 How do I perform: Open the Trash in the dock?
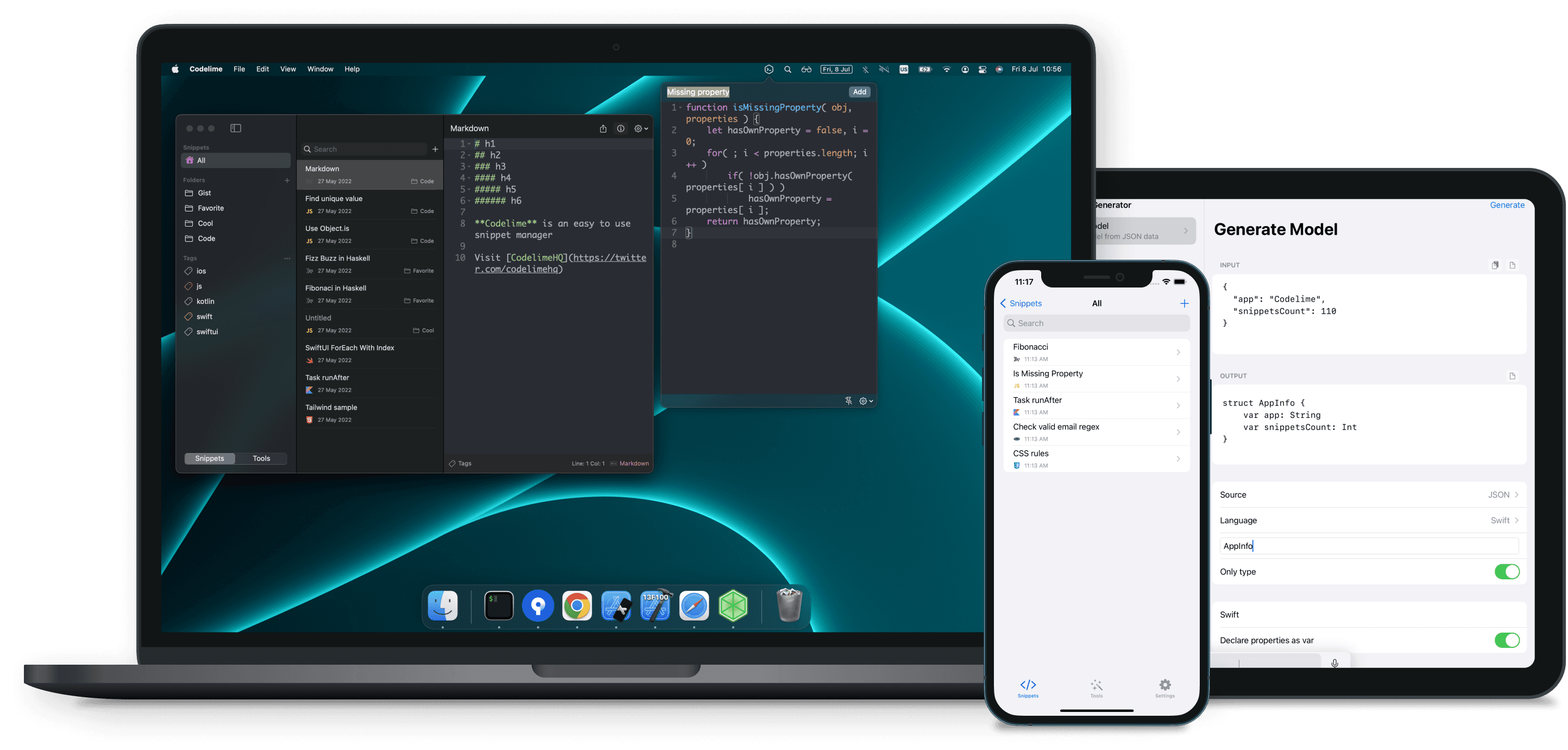point(790,604)
